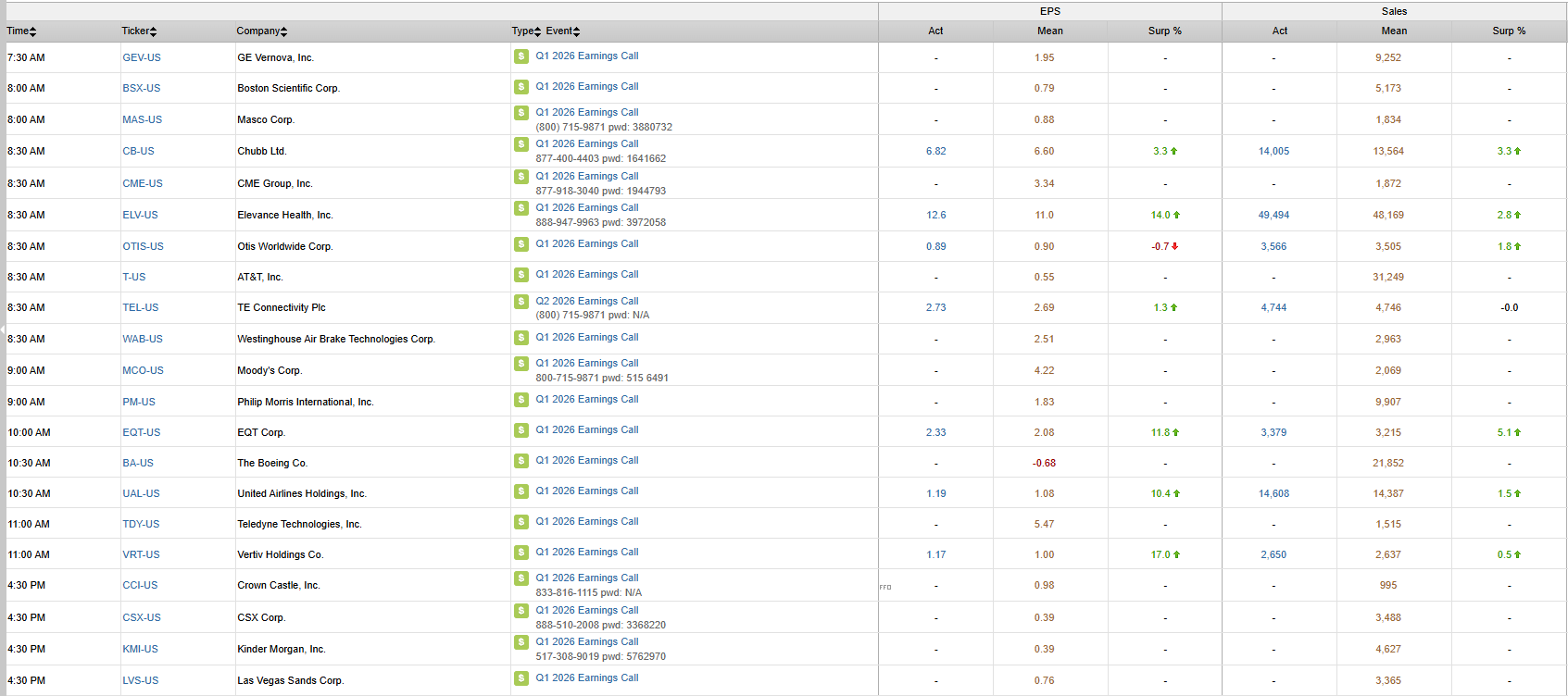Click the green dollar icon beside Chubb's call
The width and height of the screenshot is (1568, 696).
521,144
